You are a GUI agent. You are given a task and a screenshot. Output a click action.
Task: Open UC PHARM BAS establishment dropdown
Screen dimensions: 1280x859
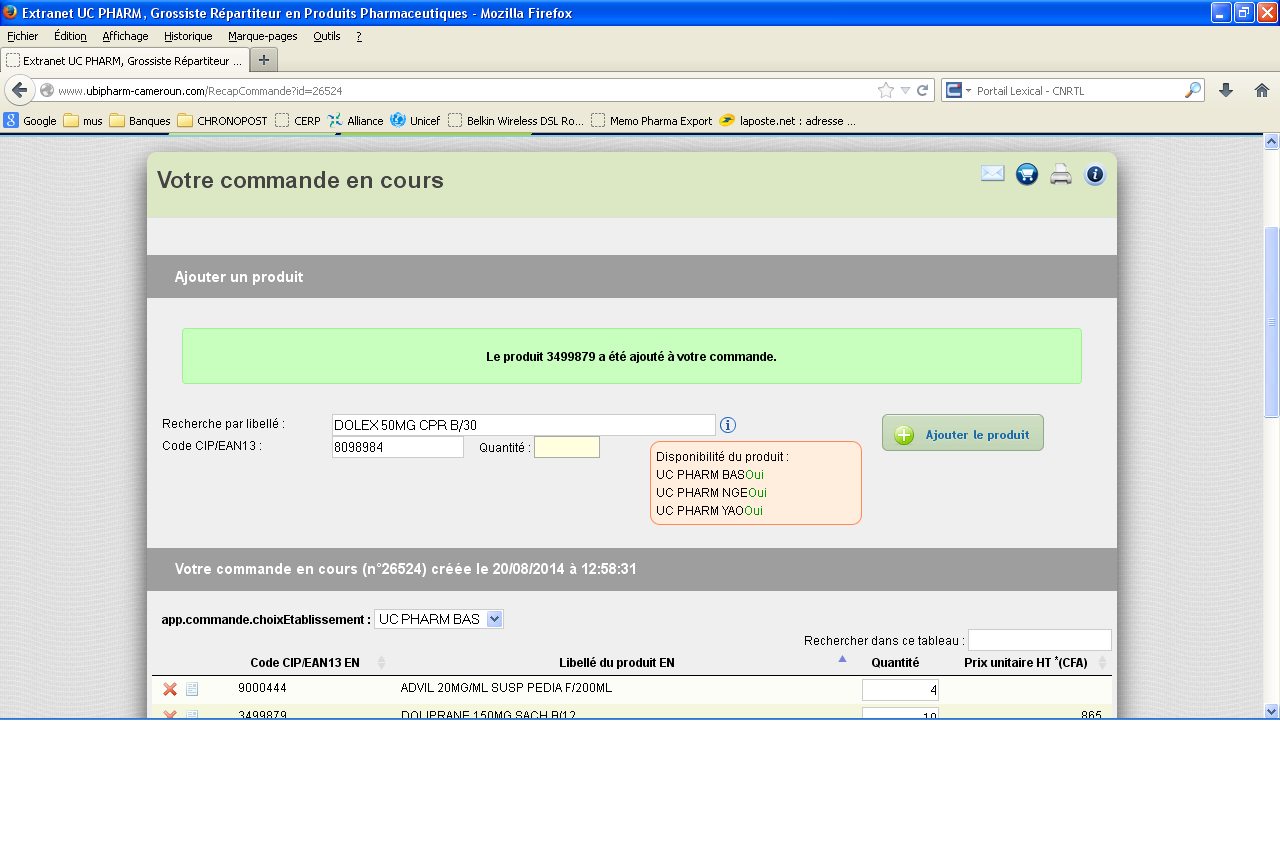tap(439, 619)
